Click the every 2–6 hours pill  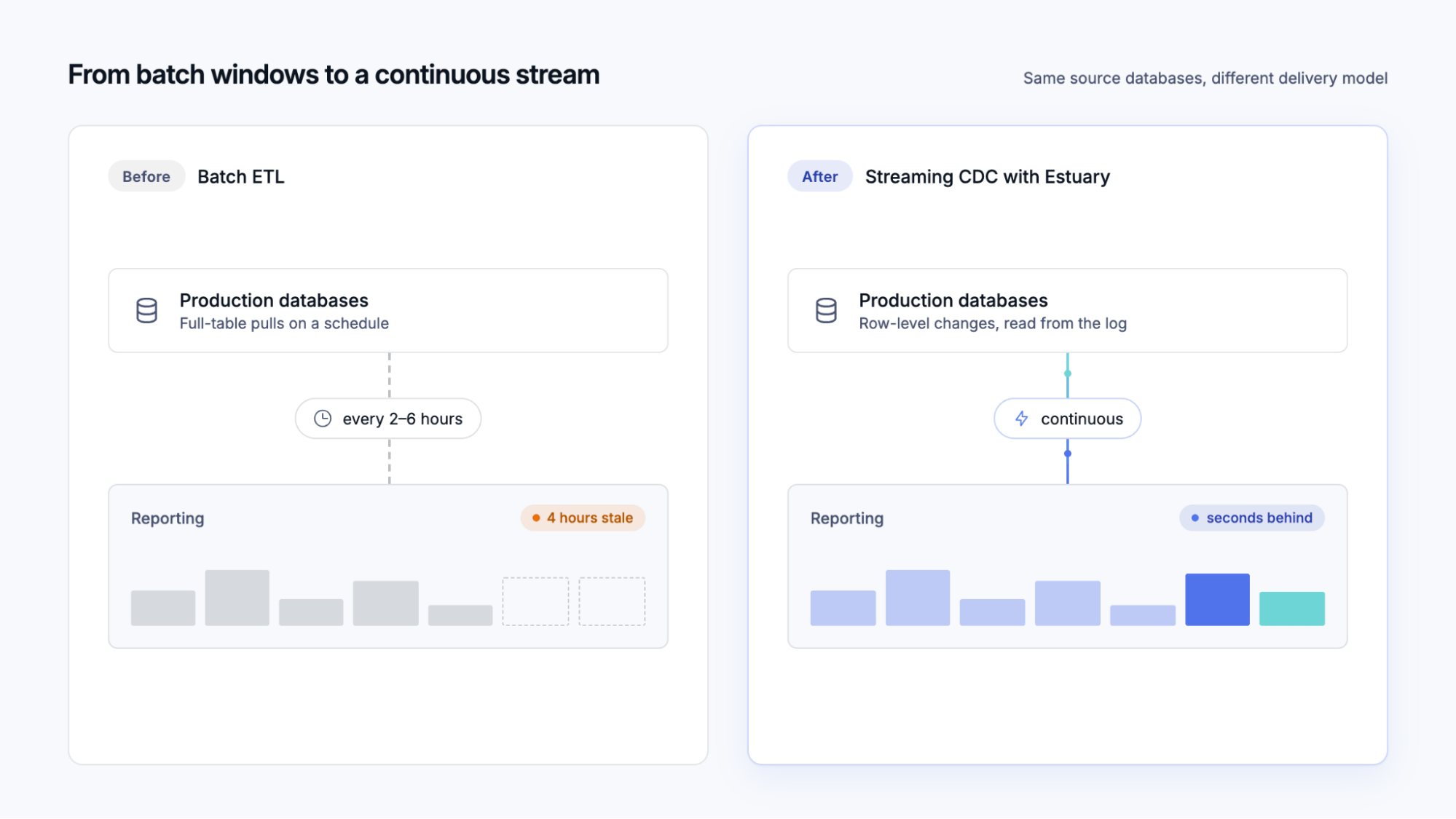(x=388, y=419)
